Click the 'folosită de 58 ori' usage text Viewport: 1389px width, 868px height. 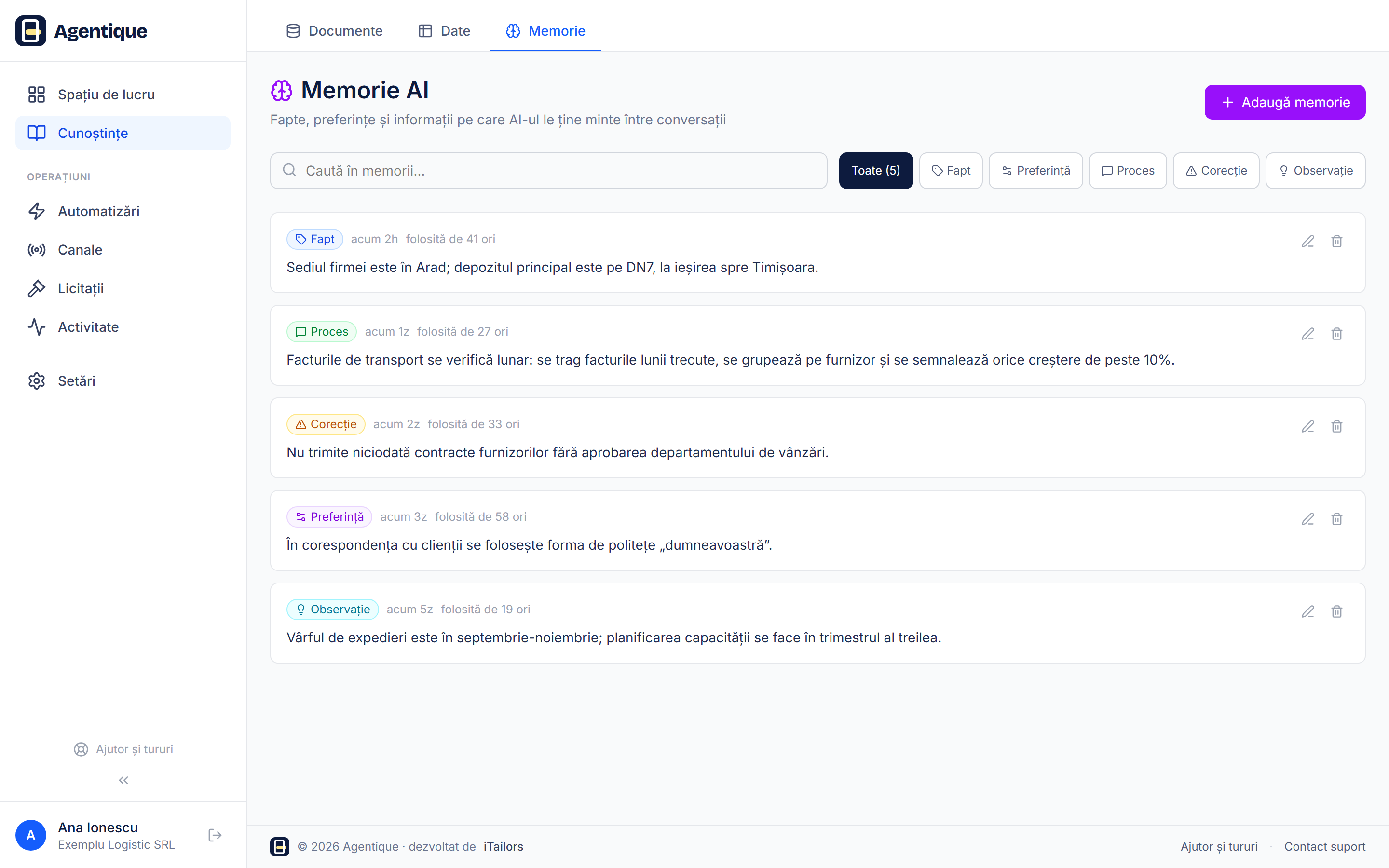480,516
